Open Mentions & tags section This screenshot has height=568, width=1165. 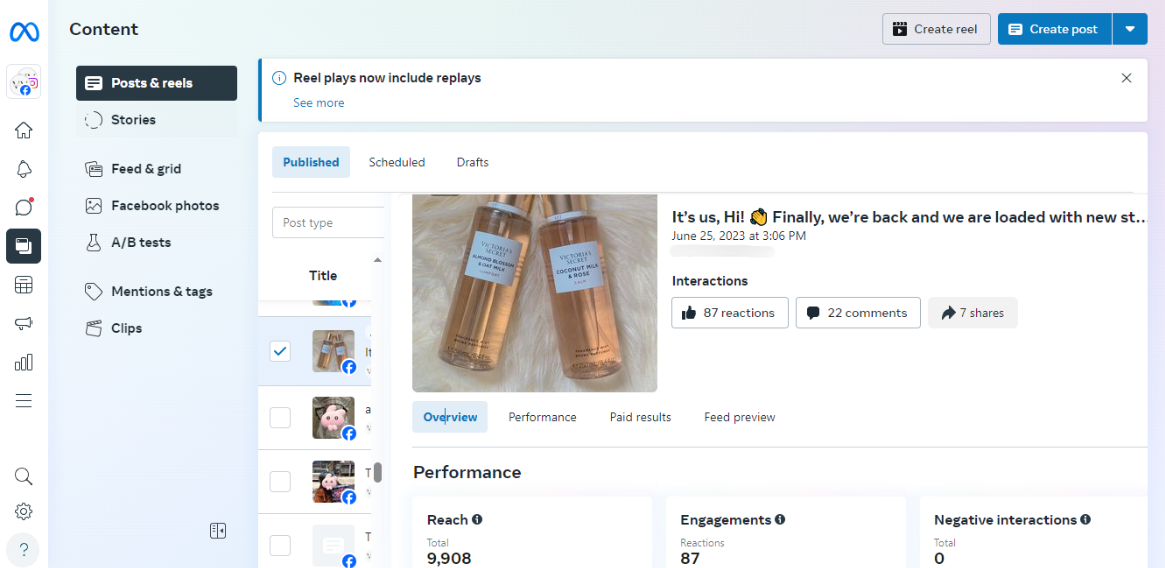[156, 291]
